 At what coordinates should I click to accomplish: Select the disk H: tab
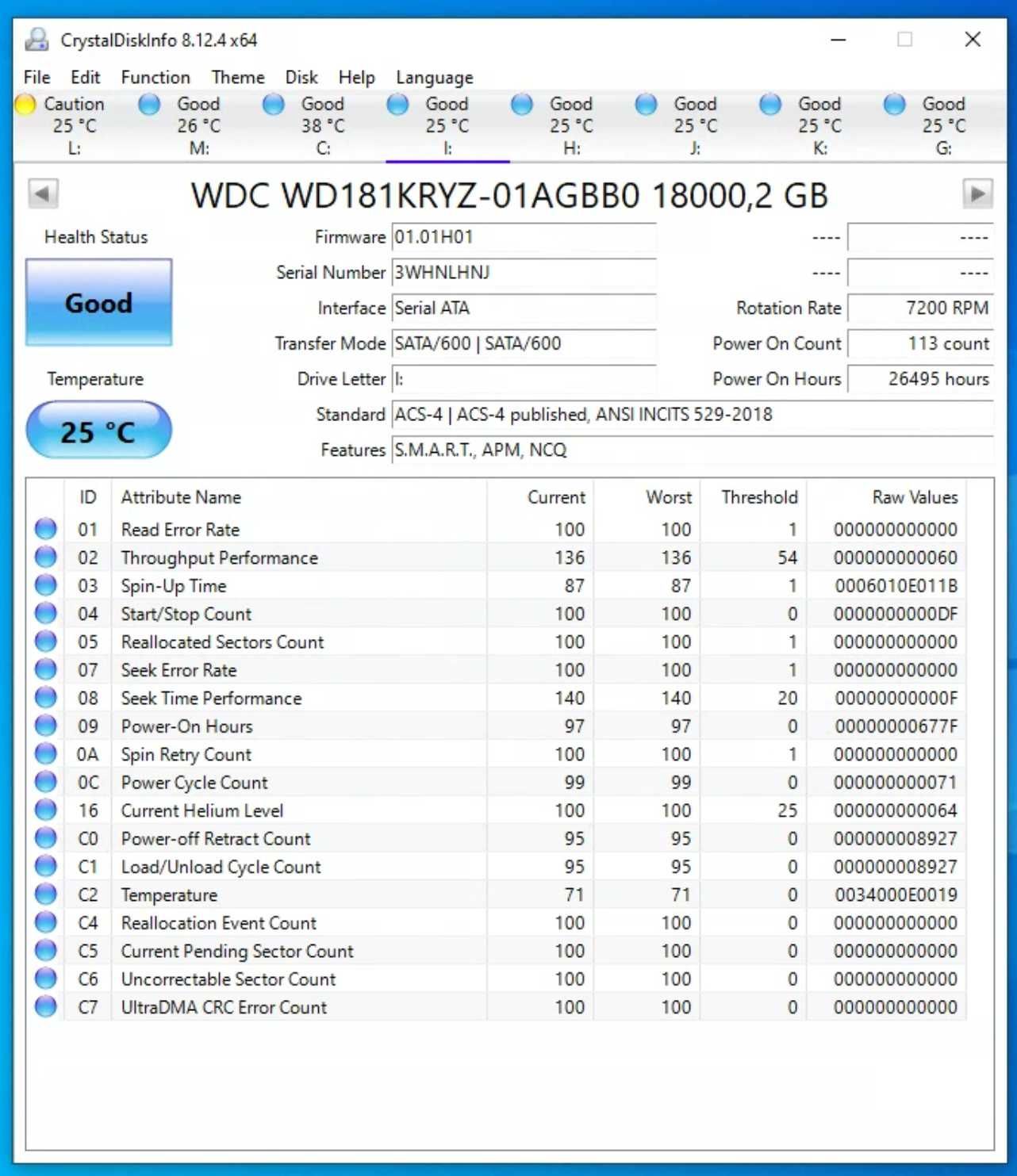point(571,125)
